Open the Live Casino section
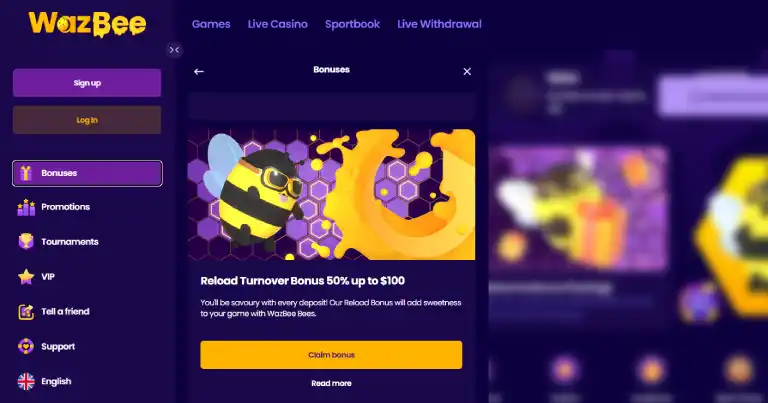 point(278,24)
